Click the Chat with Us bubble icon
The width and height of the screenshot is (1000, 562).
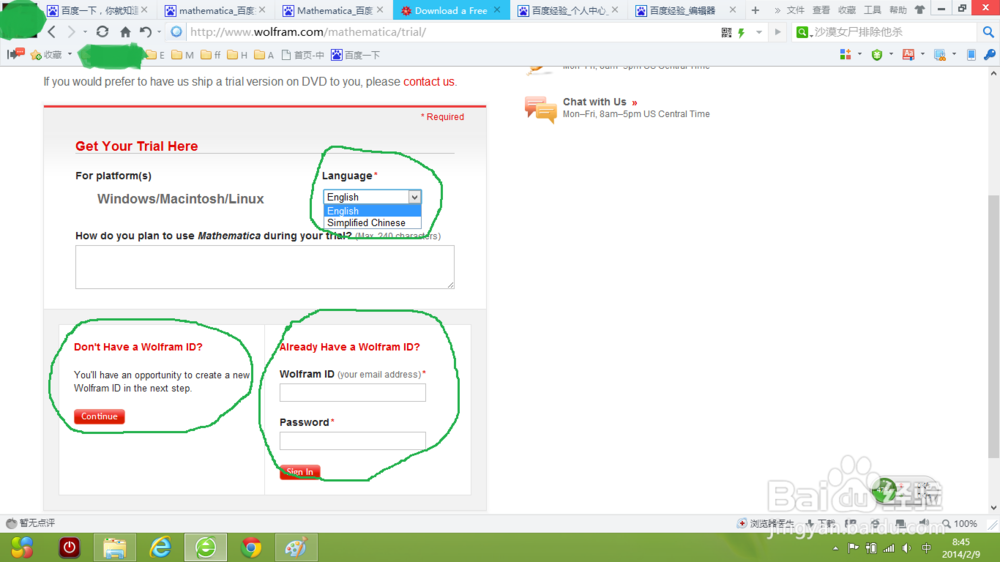pyautogui.click(x=540, y=109)
